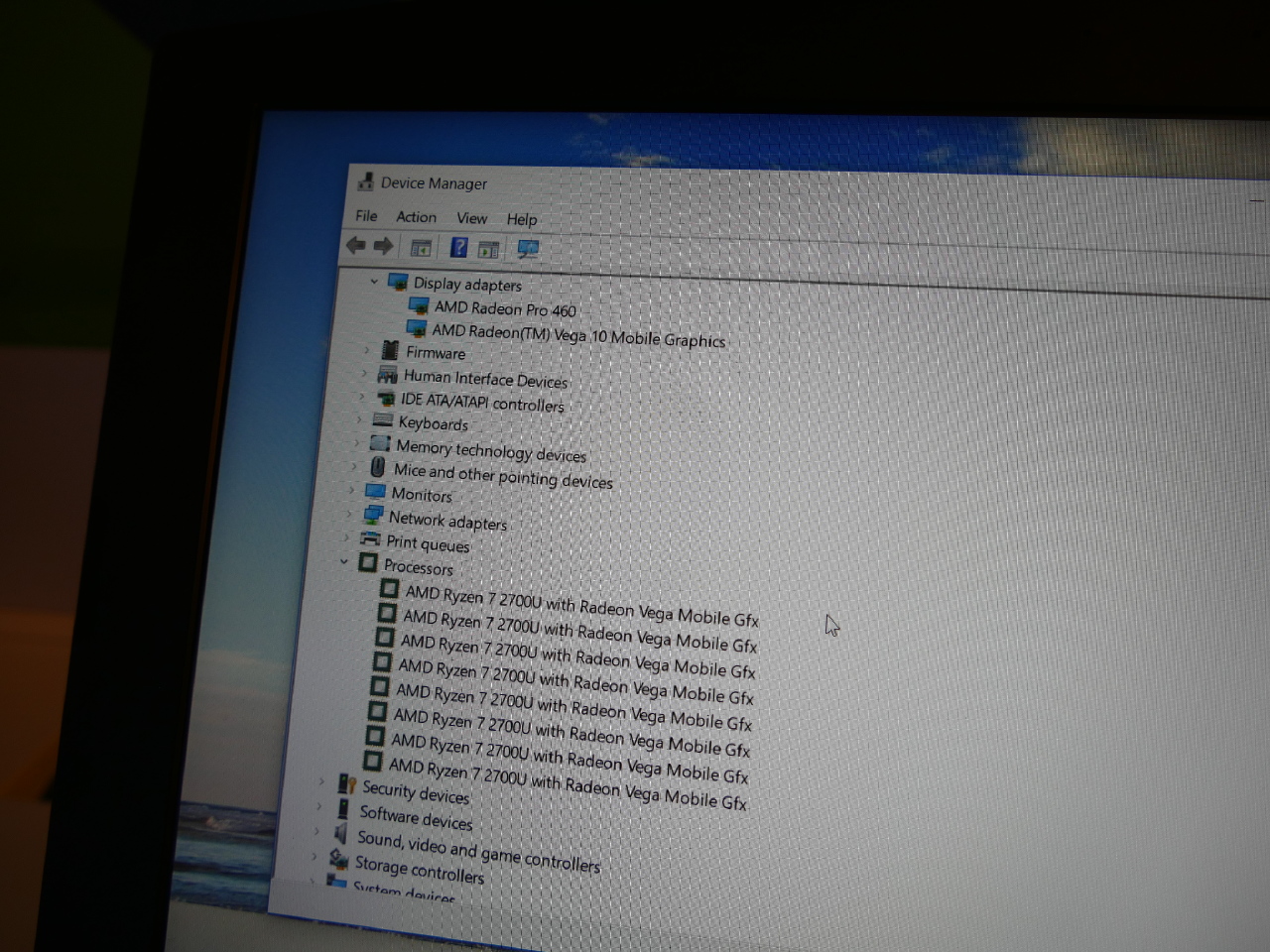Click the Device Manager title bar icon
Image resolution: width=1270 pixels, height=952 pixels.
pyautogui.click(x=365, y=181)
